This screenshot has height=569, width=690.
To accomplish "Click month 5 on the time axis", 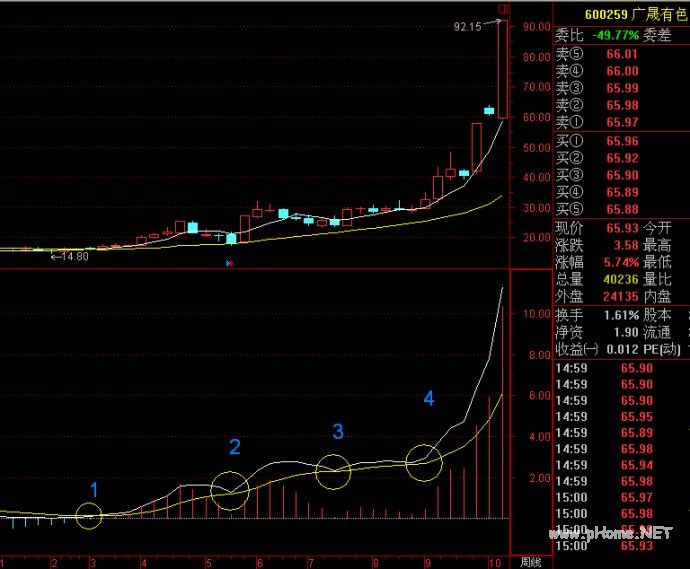I will point(209,563).
